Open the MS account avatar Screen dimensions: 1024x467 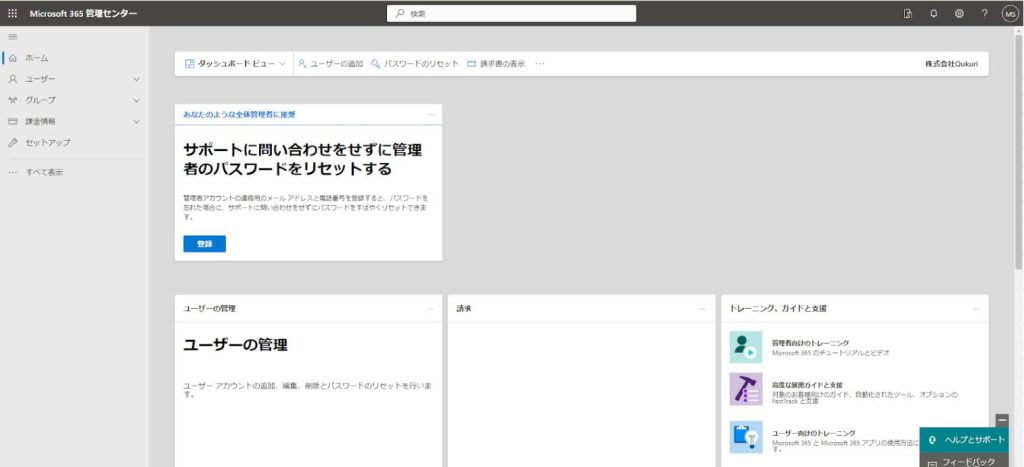(1009, 13)
